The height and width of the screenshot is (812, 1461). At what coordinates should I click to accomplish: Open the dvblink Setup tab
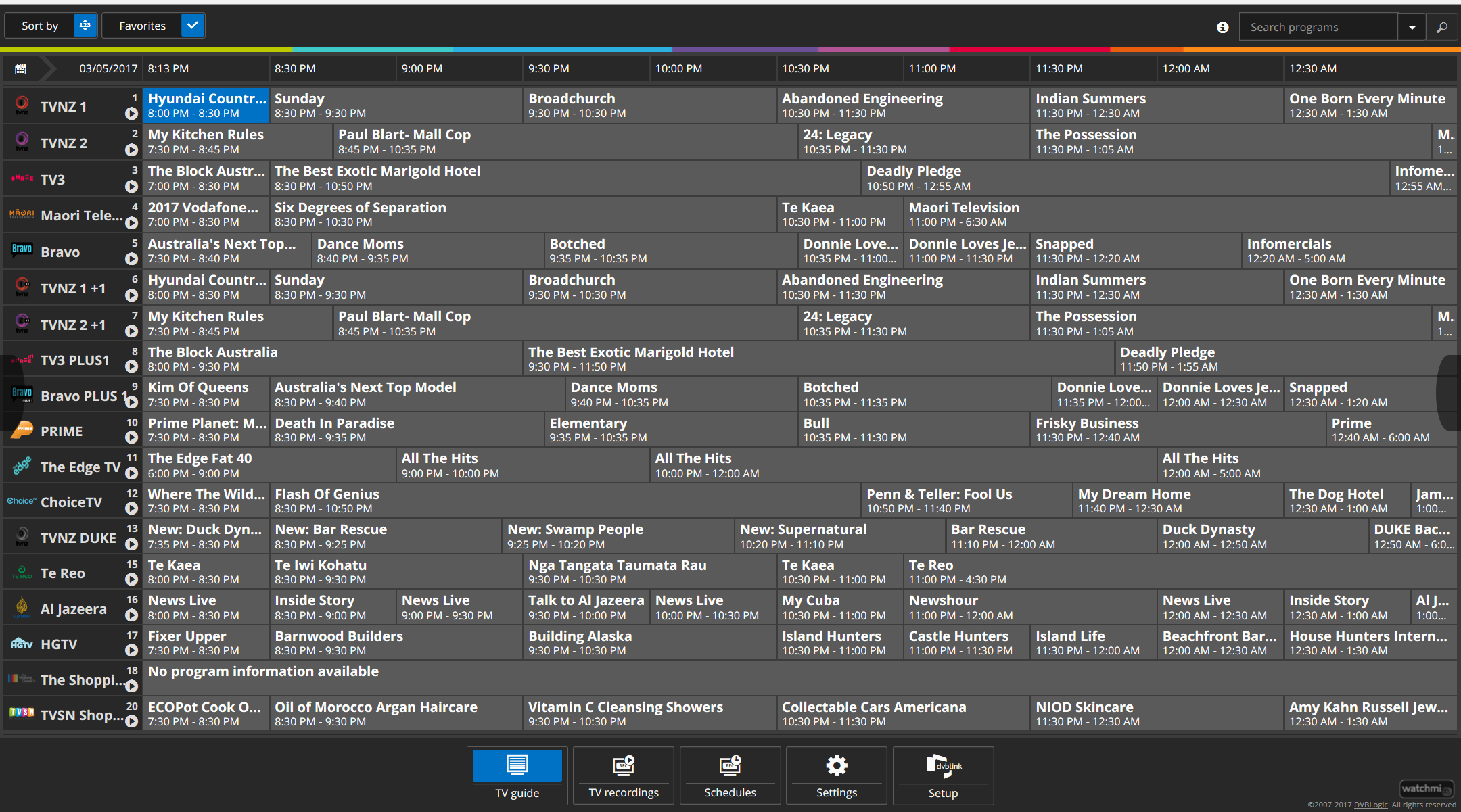tap(943, 775)
